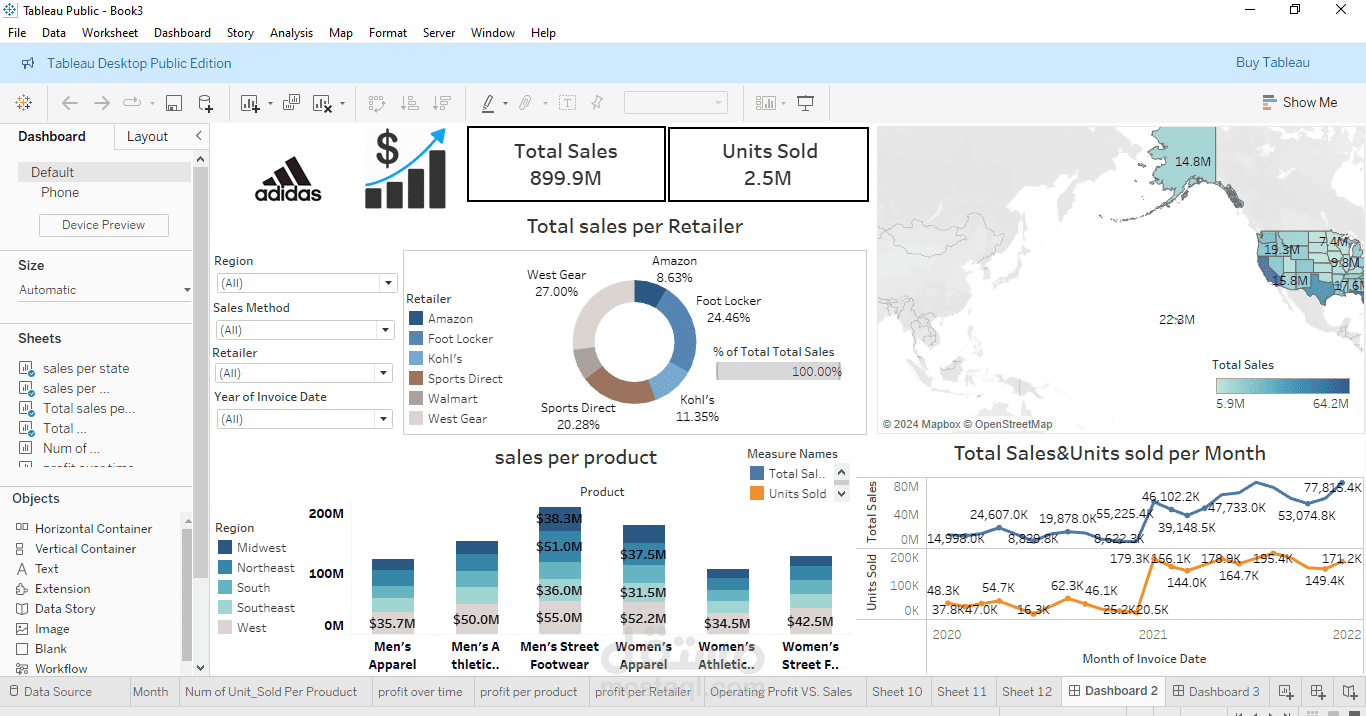Viewport: 1366px width, 716px height.
Task: Click the Sports Direct legend color swatch
Action: point(416,379)
